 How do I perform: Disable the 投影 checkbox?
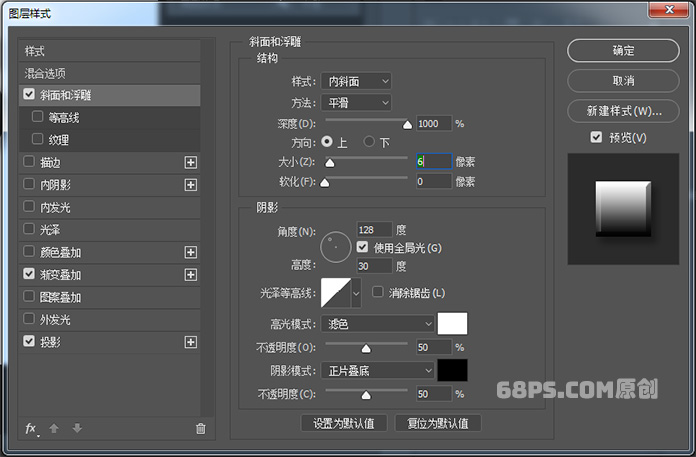pyautogui.click(x=29, y=341)
